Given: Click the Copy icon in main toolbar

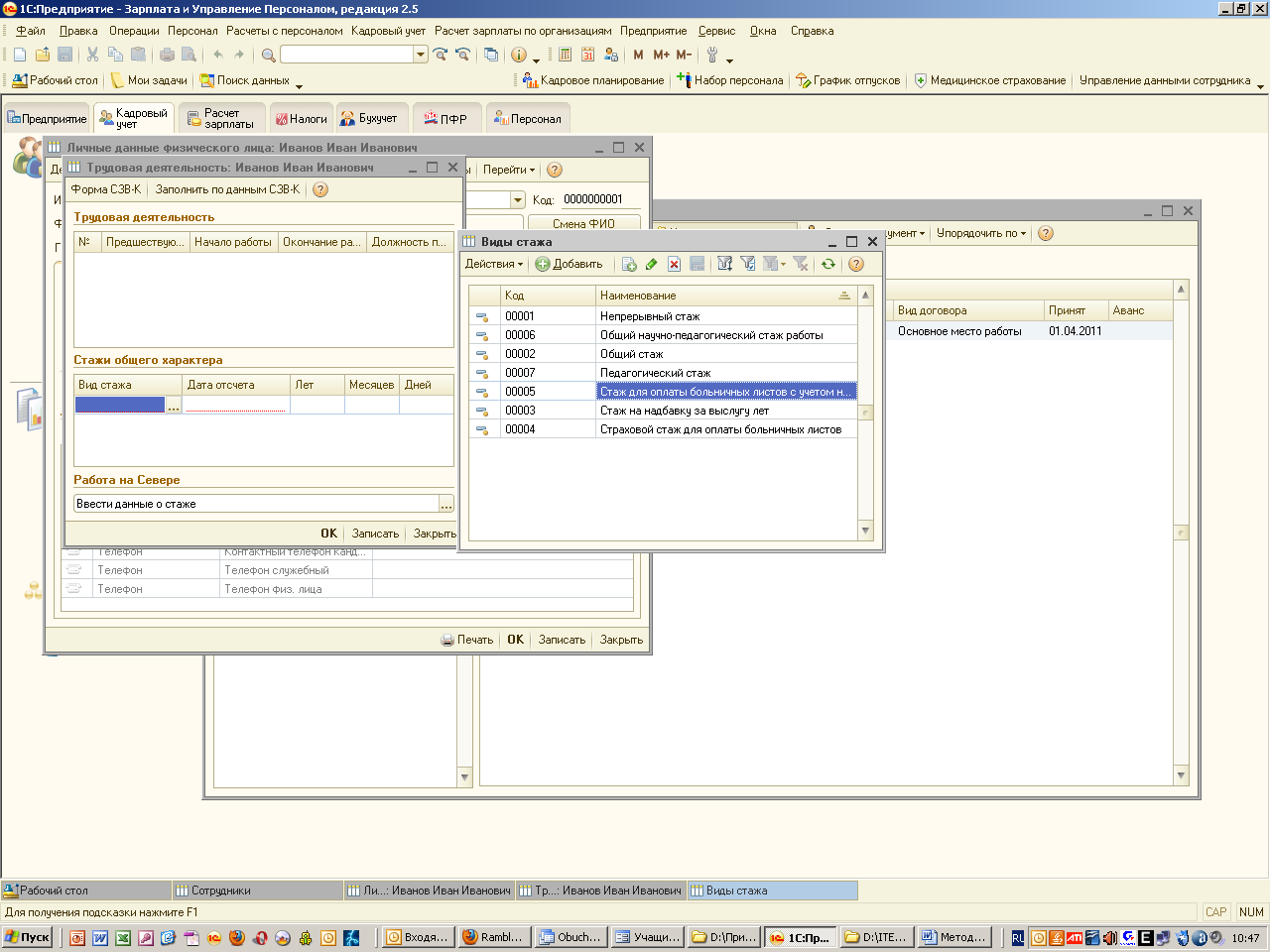Looking at the screenshot, I should click(115, 55).
